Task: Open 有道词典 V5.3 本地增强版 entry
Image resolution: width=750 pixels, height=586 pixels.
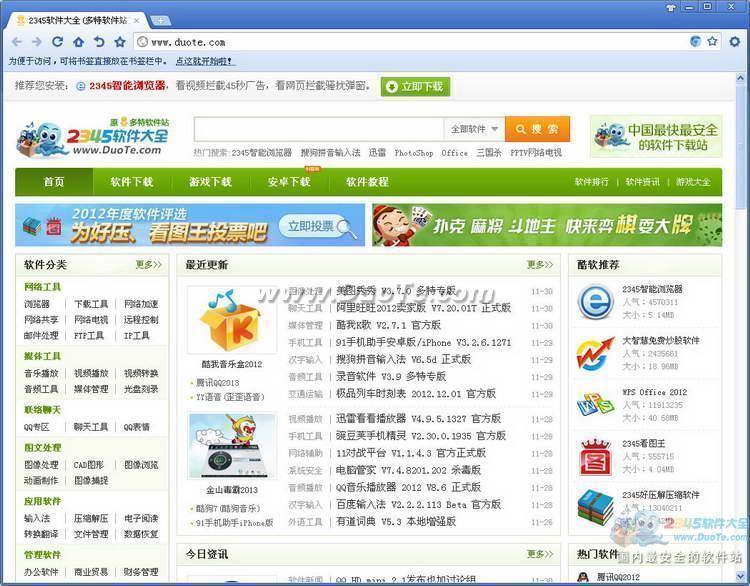Action: [x=396, y=521]
